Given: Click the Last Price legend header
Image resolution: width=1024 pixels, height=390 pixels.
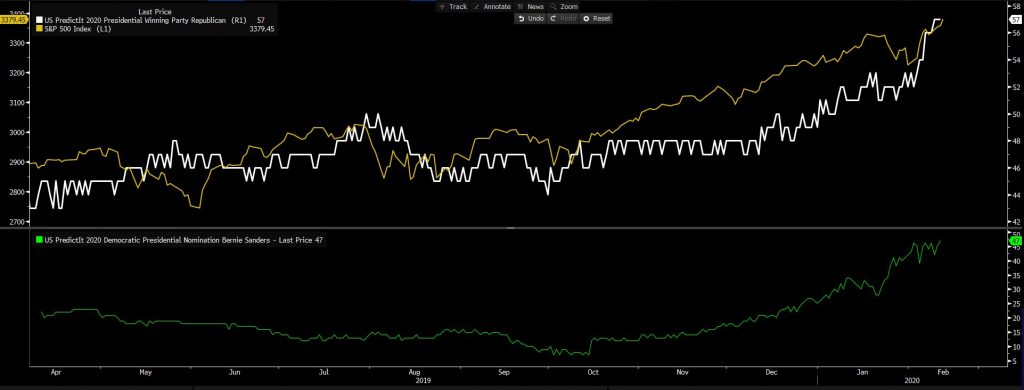Looking at the screenshot, I should coord(155,12).
